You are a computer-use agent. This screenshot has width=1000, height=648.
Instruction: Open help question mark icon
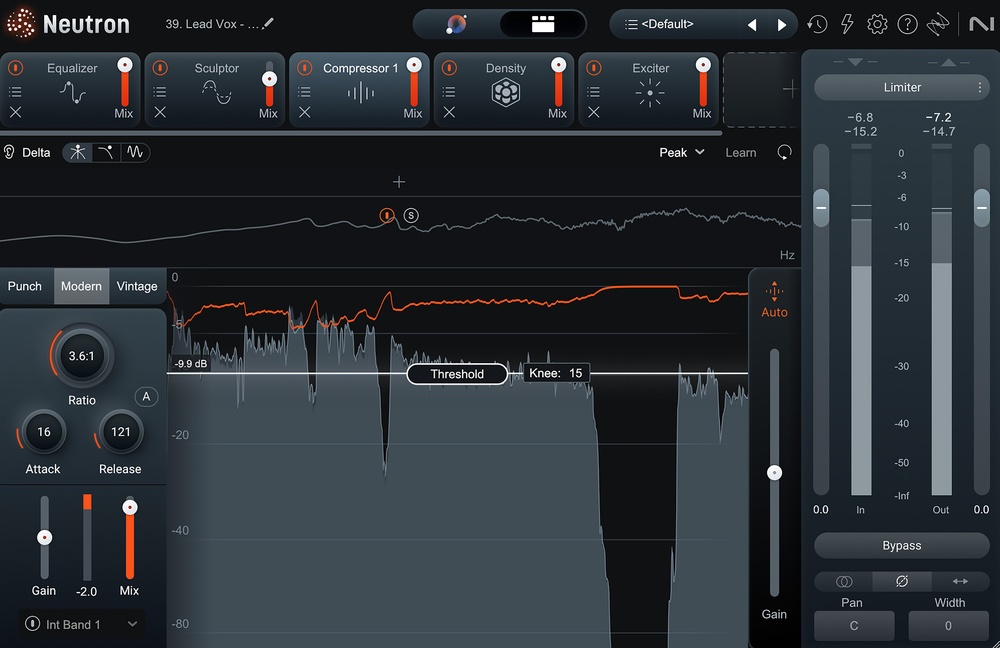tap(907, 24)
